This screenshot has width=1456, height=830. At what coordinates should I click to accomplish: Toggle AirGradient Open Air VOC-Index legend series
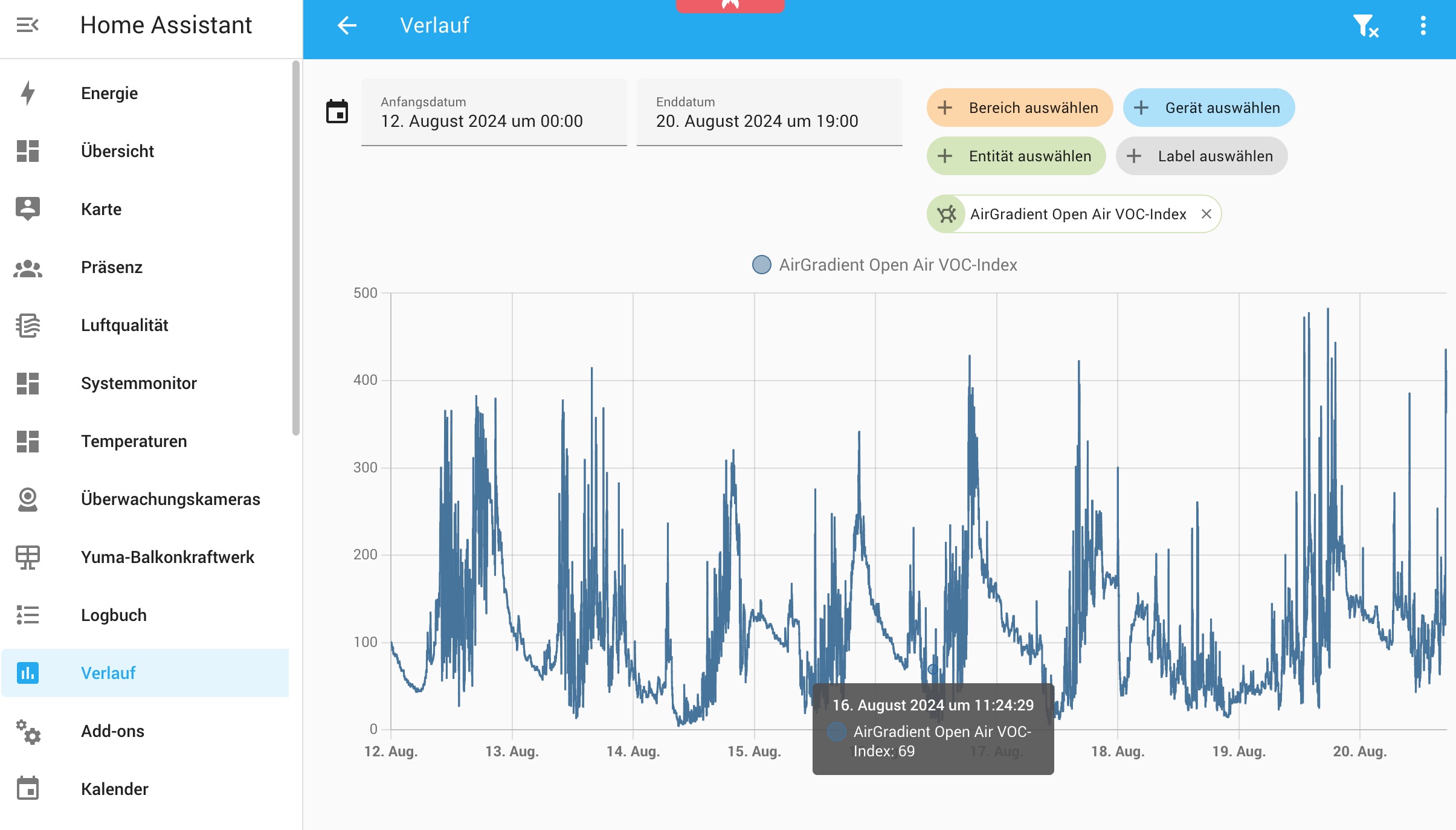[884, 265]
